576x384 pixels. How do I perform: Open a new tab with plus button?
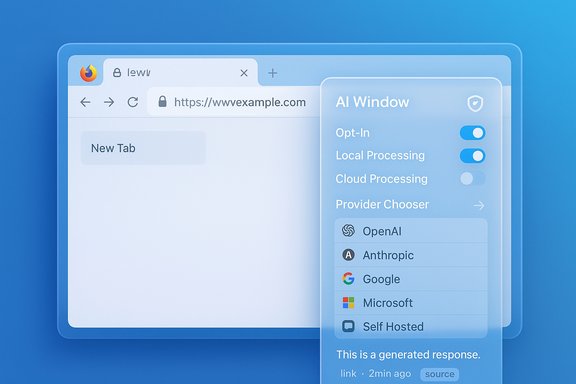click(x=273, y=73)
